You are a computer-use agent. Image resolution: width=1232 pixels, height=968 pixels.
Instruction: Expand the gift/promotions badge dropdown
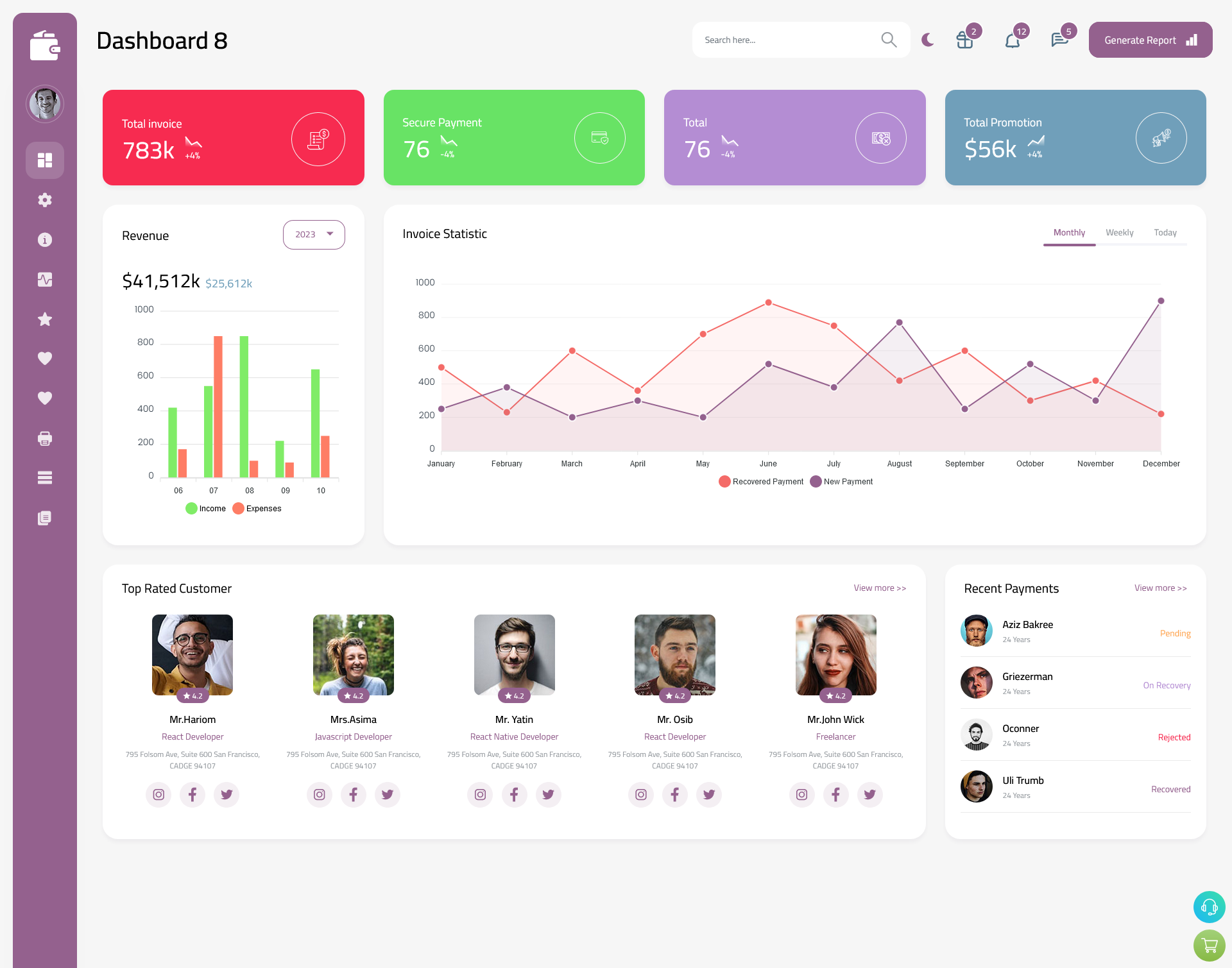coord(963,40)
